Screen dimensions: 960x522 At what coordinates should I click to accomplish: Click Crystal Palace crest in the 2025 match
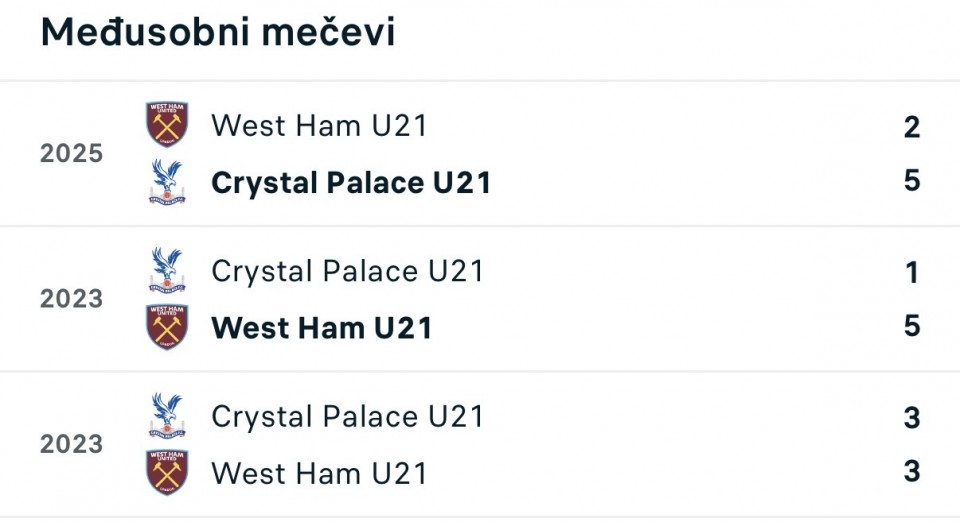[167, 182]
